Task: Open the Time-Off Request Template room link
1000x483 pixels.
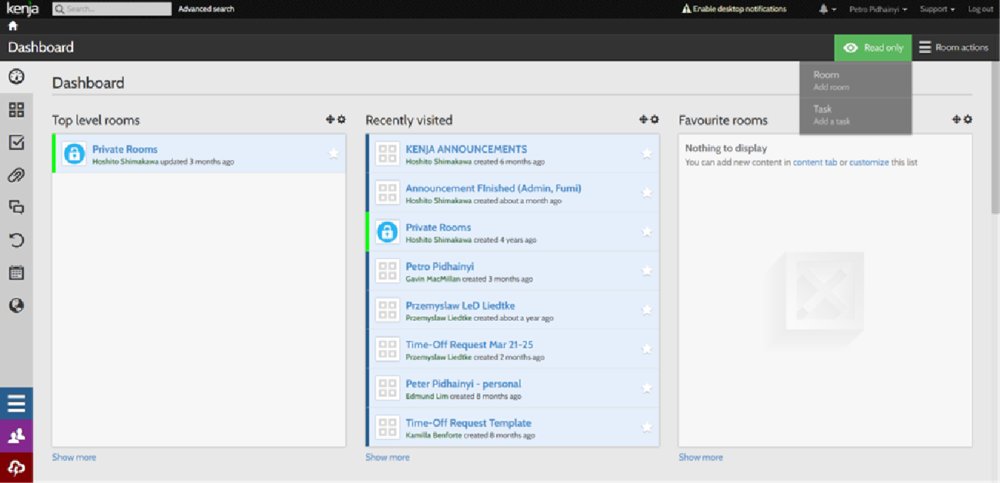Action: (x=468, y=423)
